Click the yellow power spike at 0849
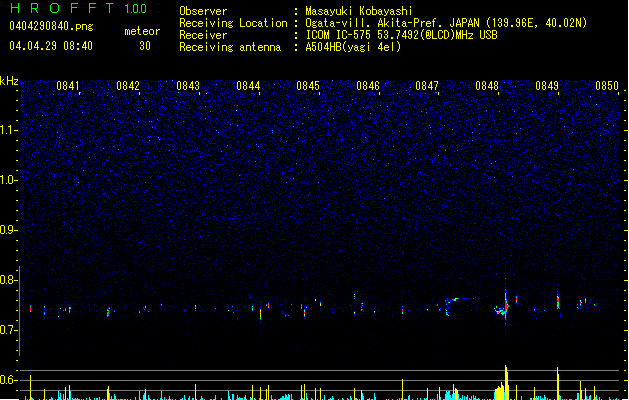The width and height of the screenshot is (629, 400). click(x=558, y=383)
